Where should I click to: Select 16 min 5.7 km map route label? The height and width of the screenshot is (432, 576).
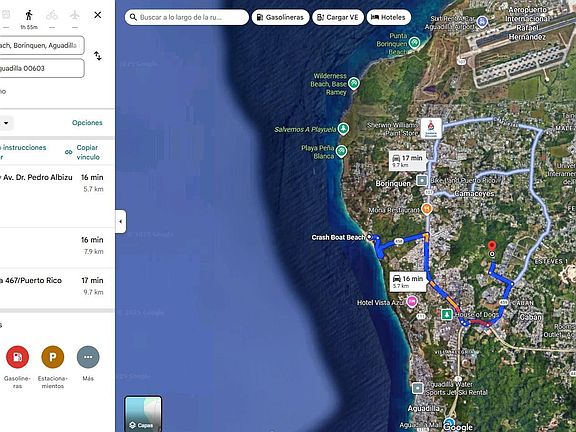pos(408,282)
